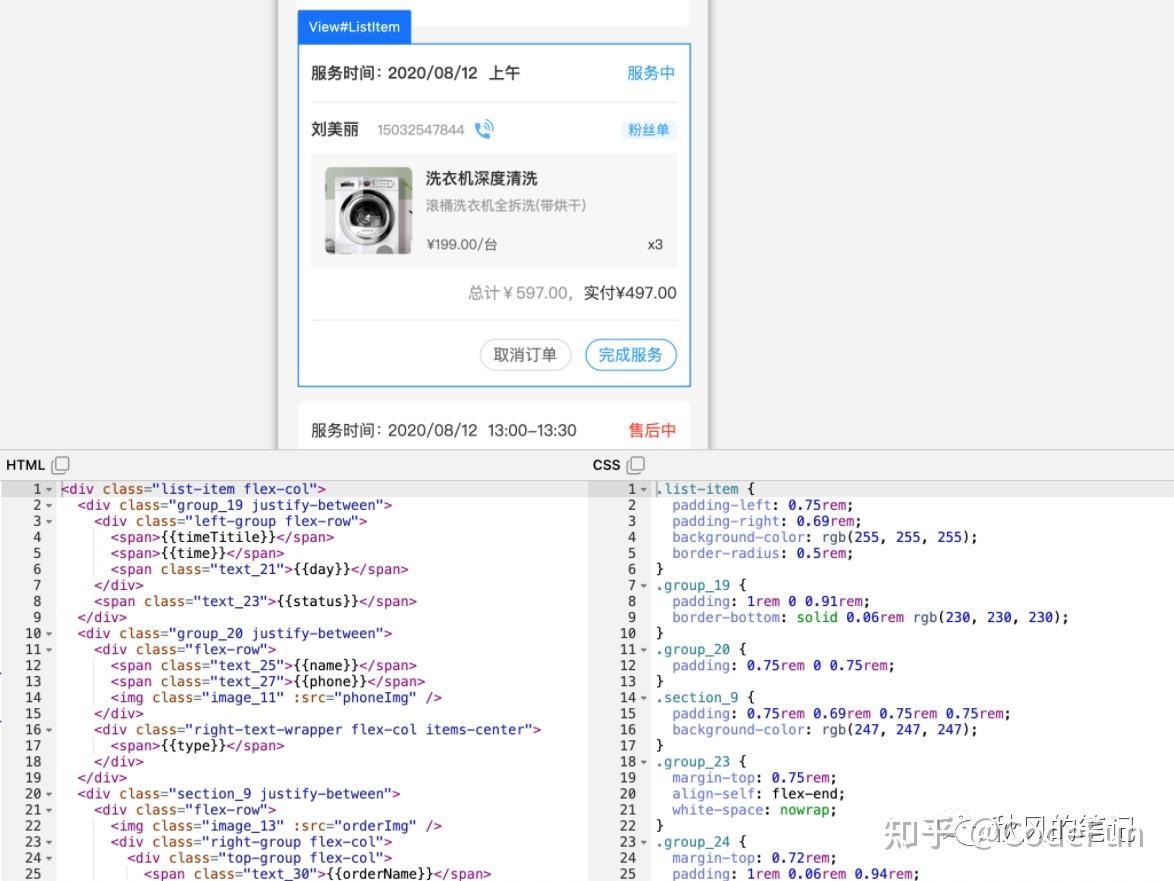Click the blue 服务中 status link
The width and height of the screenshot is (1174, 881).
tap(651, 73)
